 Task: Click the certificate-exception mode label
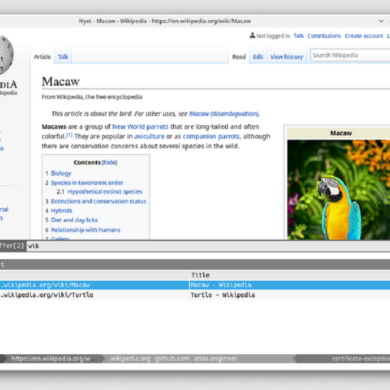[x=361, y=359]
